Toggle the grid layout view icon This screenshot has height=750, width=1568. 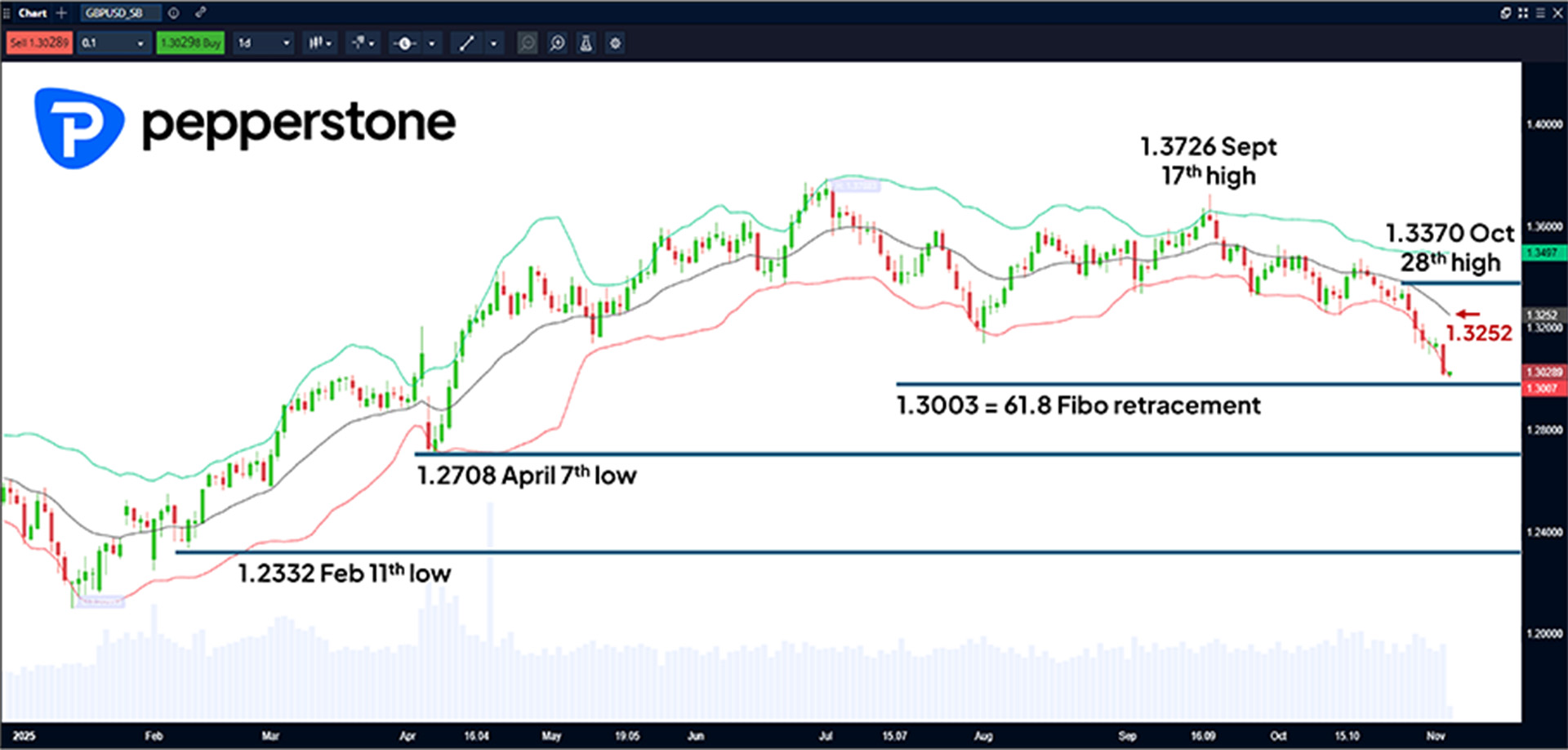1522,12
